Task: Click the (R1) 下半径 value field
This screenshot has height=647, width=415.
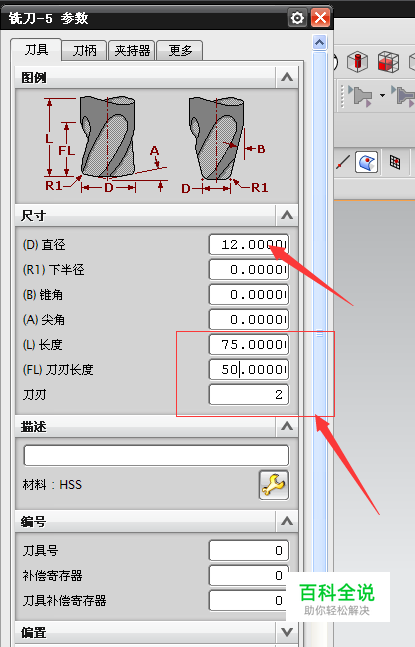Action: (x=249, y=269)
